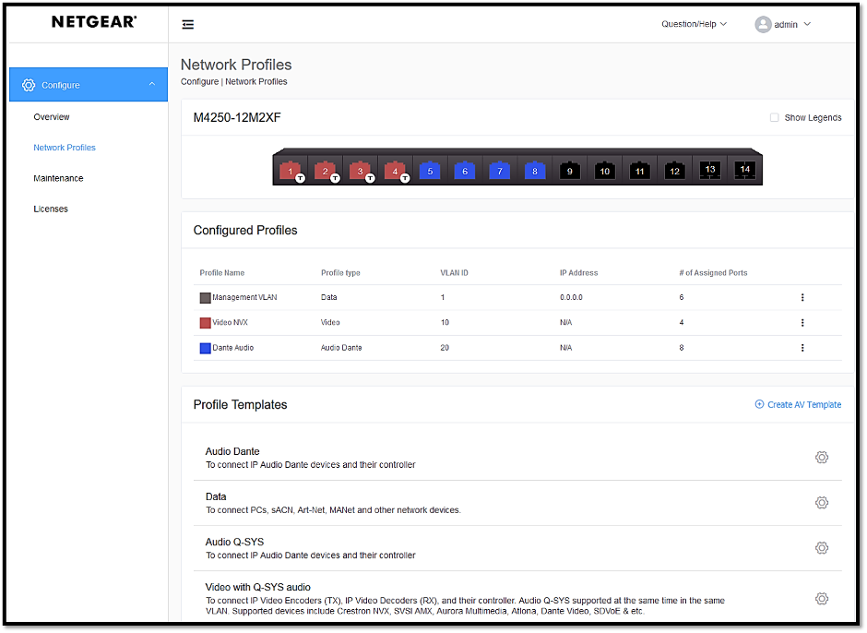Open Maintenance in sidebar
The width and height of the screenshot is (867, 633).
58,178
